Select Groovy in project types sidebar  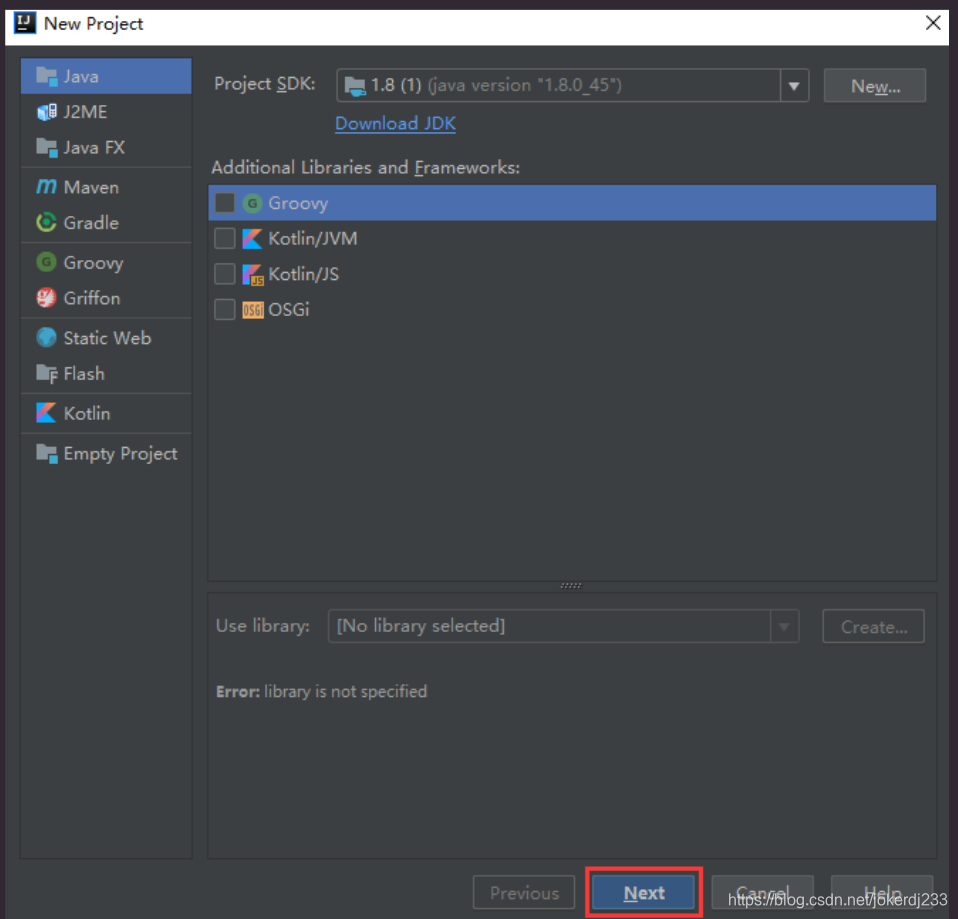pos(106,263)
